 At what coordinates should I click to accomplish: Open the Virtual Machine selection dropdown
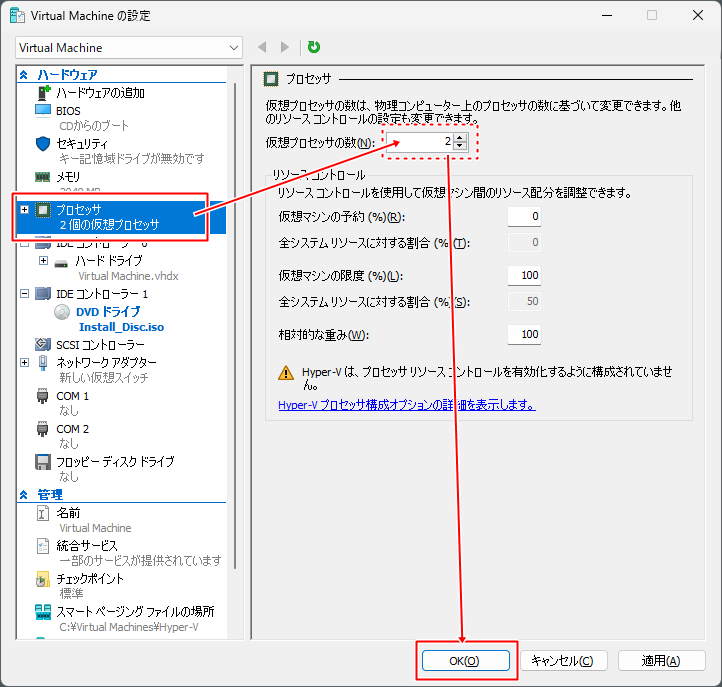click(x=130, y=47)
